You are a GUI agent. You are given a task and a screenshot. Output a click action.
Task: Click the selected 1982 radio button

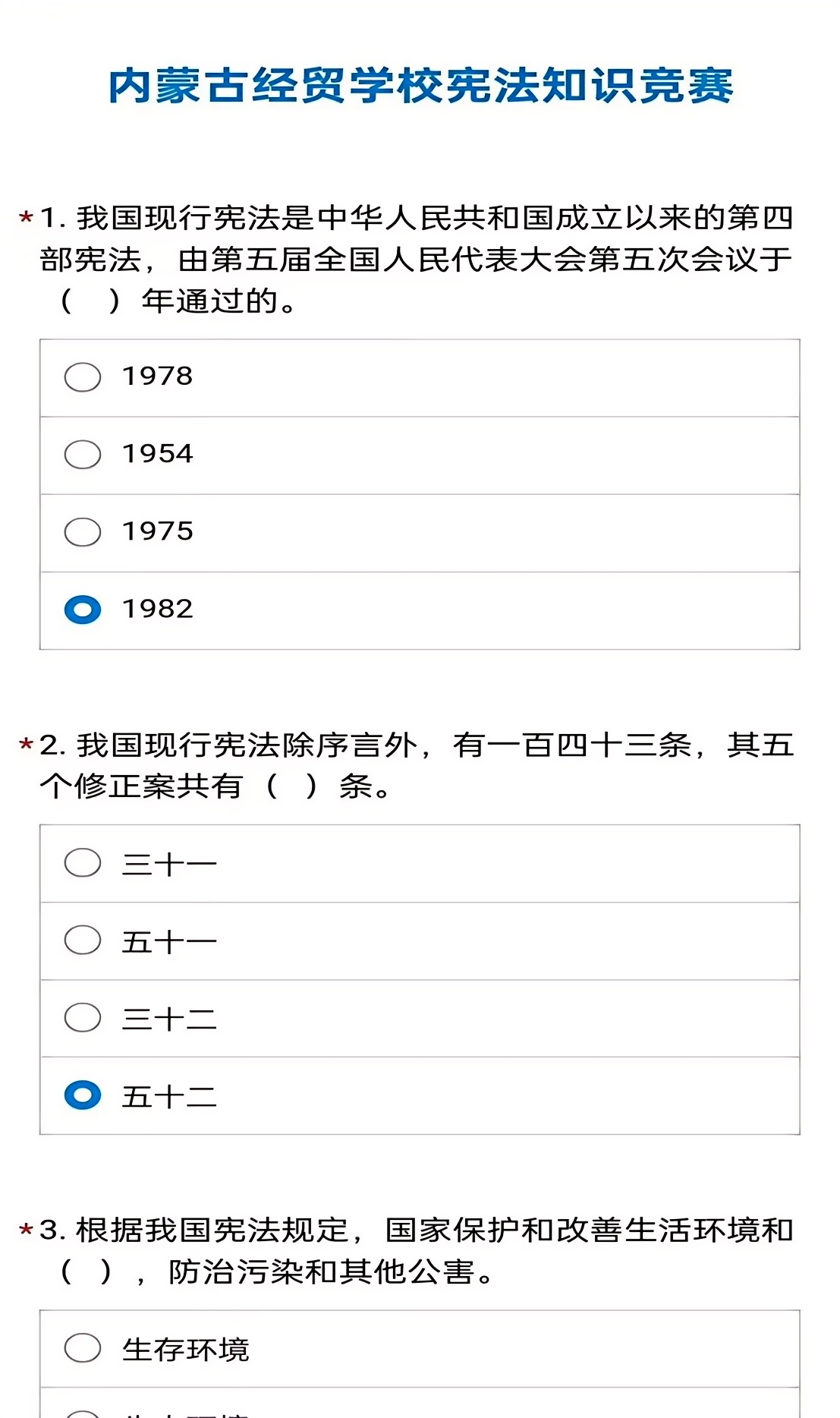pyautogui.click(x=83, y=610)
